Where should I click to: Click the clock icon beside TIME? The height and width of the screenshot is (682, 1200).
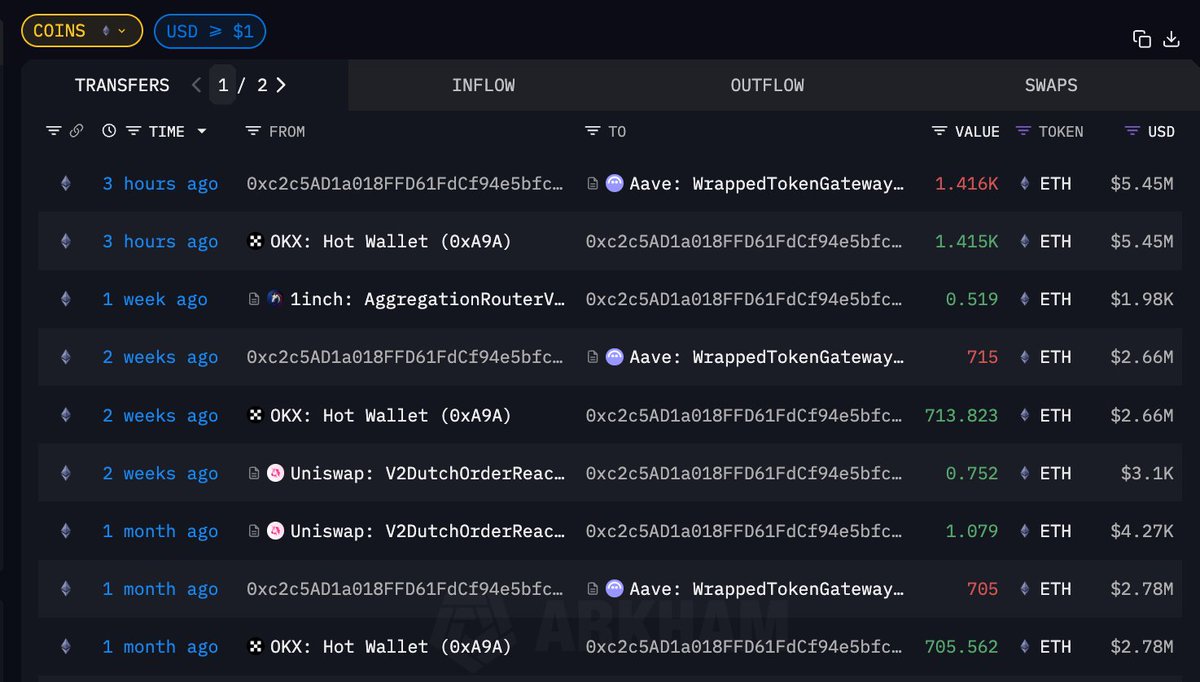pos(109,131)
